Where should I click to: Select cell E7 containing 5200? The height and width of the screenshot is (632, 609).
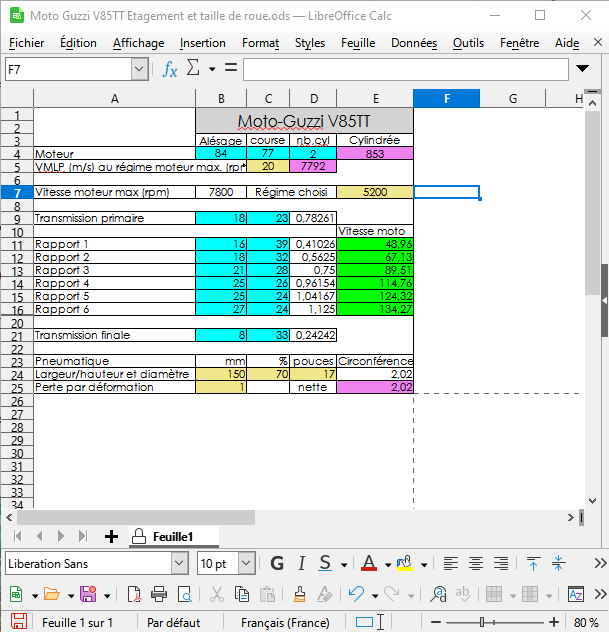click(375, 192)
